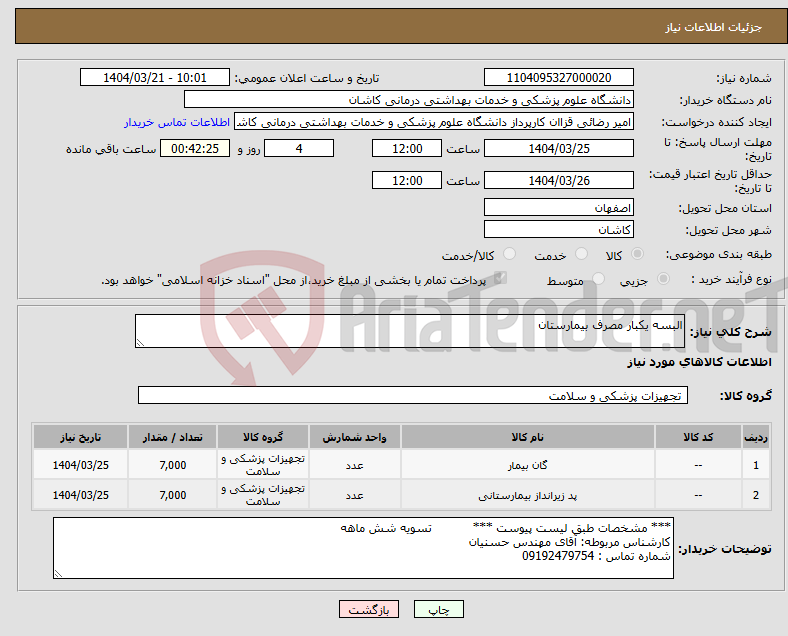Click the عدد unit cell in گان بیمار row
This screenshot has width=788, height=636.
pyautogui.click(x=355, y=465)
